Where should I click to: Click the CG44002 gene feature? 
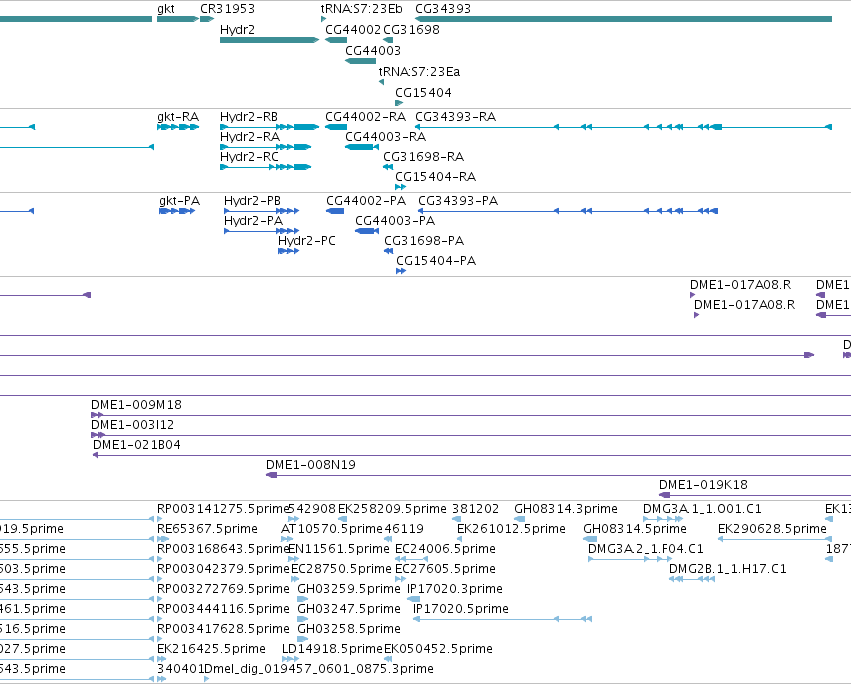(336, 40)
